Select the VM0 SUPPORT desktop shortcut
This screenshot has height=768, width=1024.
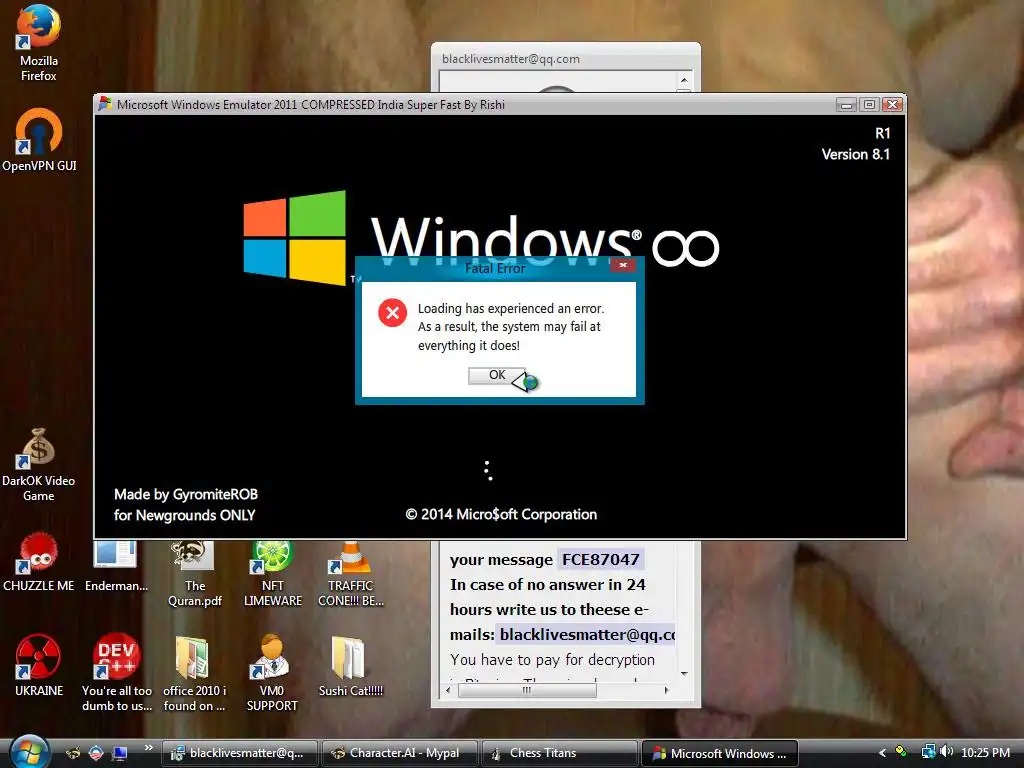(272, 672)
